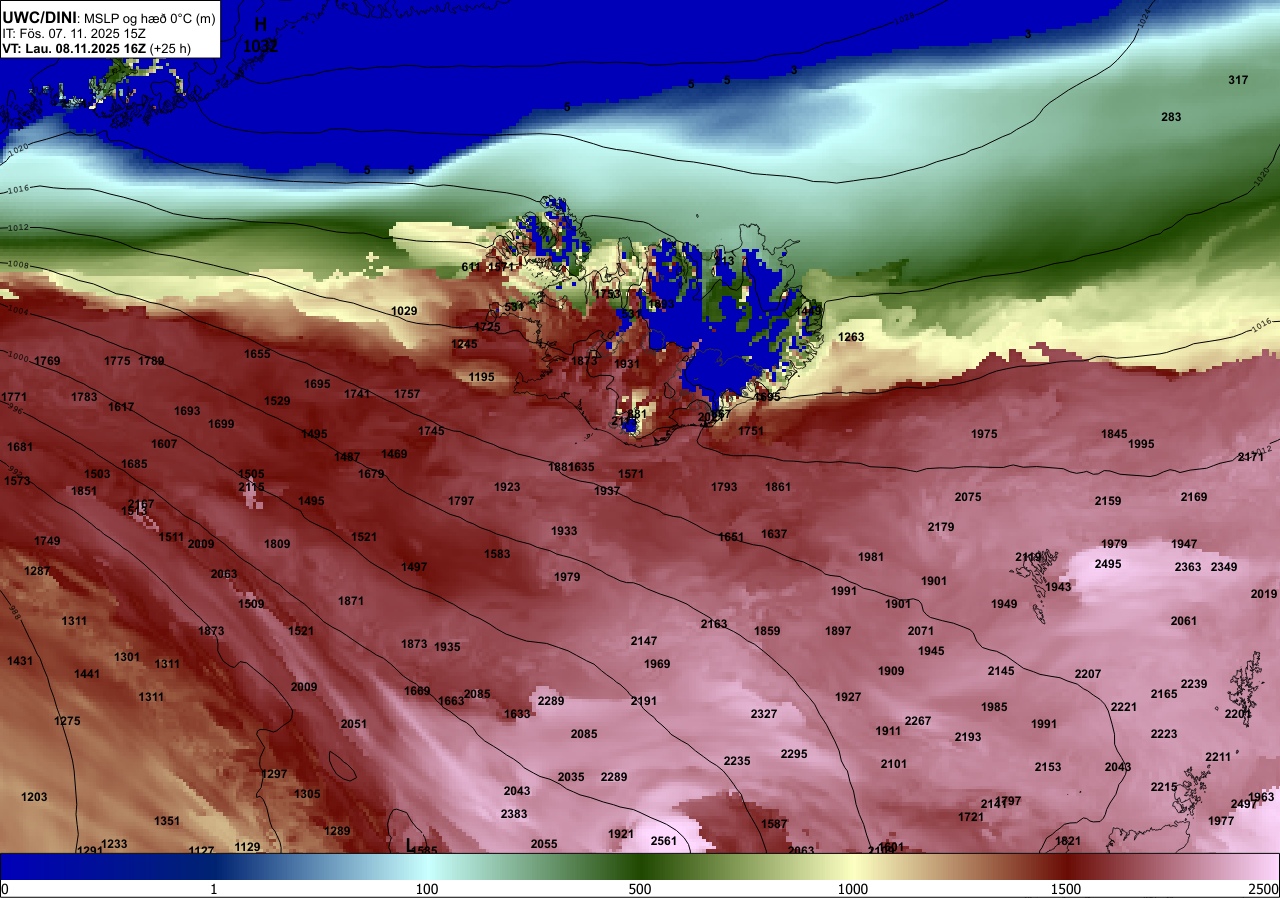Select the 1583 height value

point(497,554)
